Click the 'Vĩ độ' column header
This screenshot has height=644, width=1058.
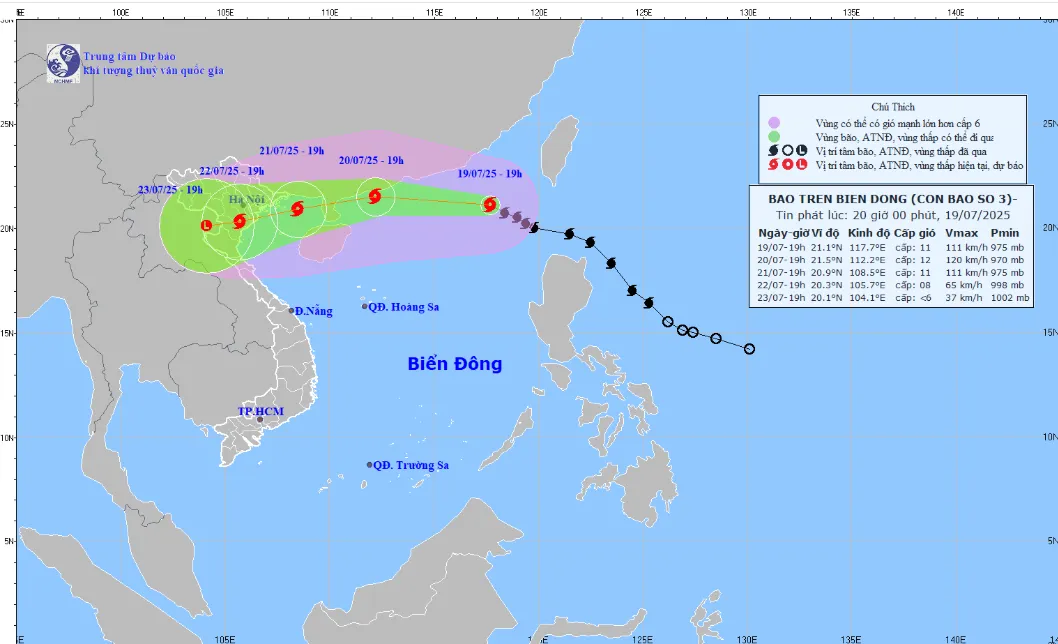coord(825,233)
